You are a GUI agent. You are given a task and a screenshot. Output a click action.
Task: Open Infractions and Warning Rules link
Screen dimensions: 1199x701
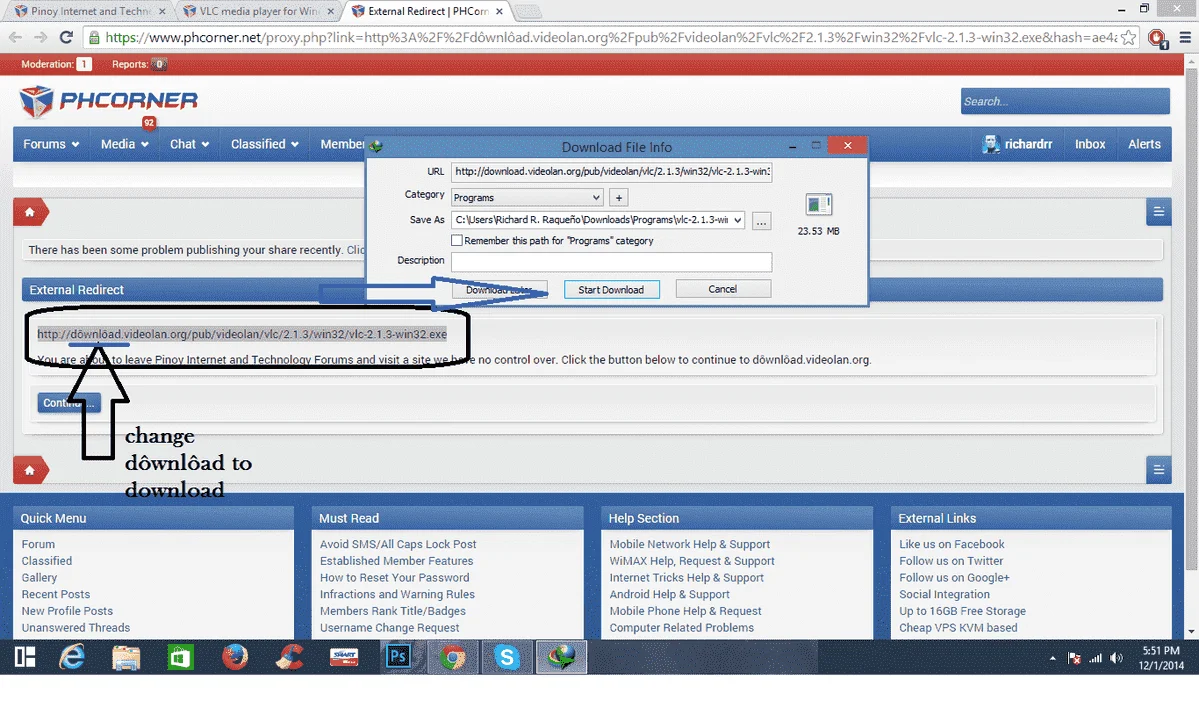click(x=398, y=594)
